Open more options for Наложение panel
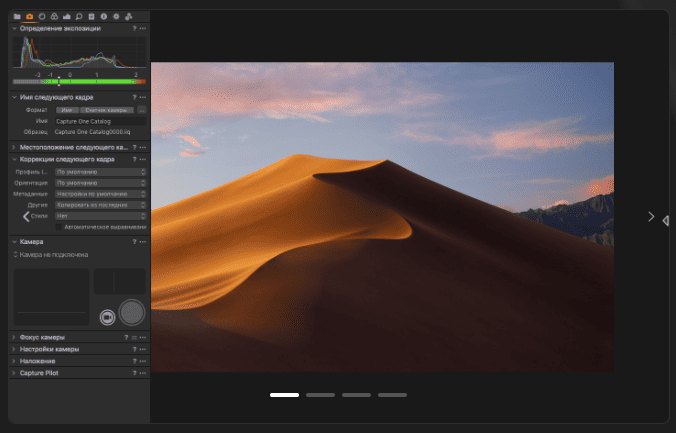This screenshot has width=676, height=433. [143, 361]
